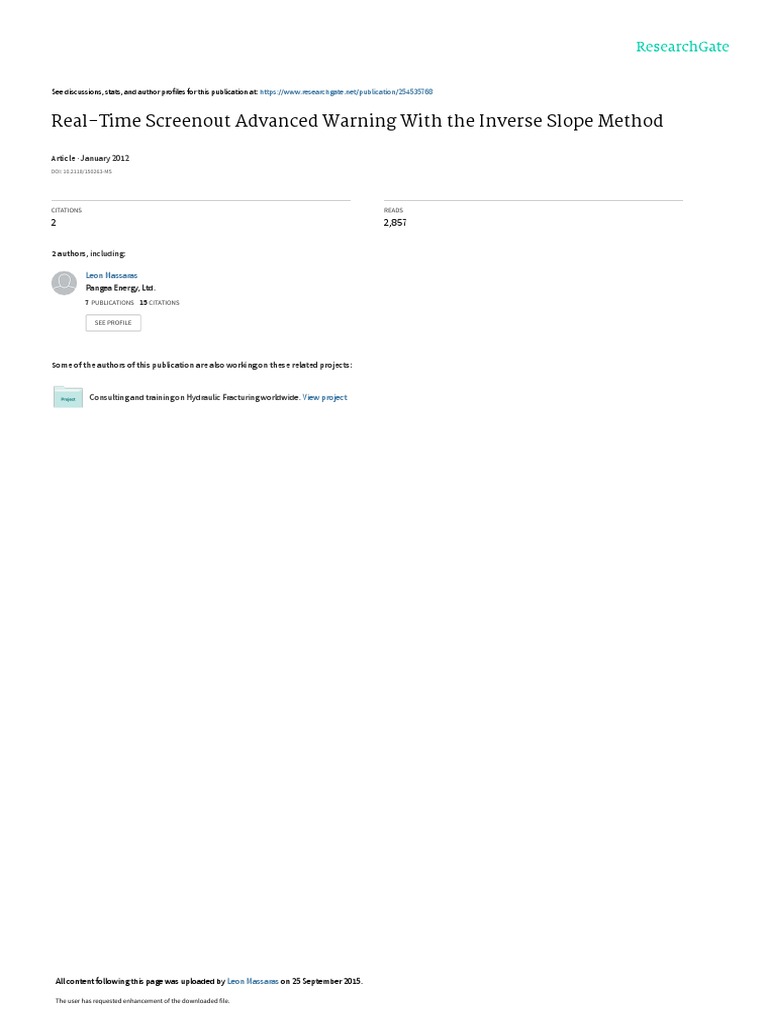
Task: Click the 7 Publications author stat
Action: tap(110, 303)
